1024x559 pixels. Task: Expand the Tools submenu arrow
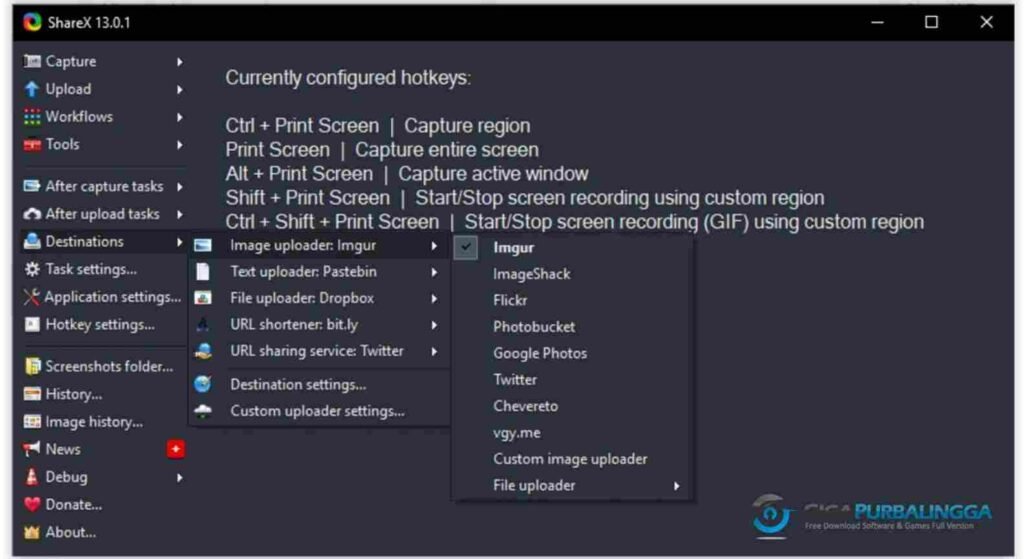tap(180, 144)
